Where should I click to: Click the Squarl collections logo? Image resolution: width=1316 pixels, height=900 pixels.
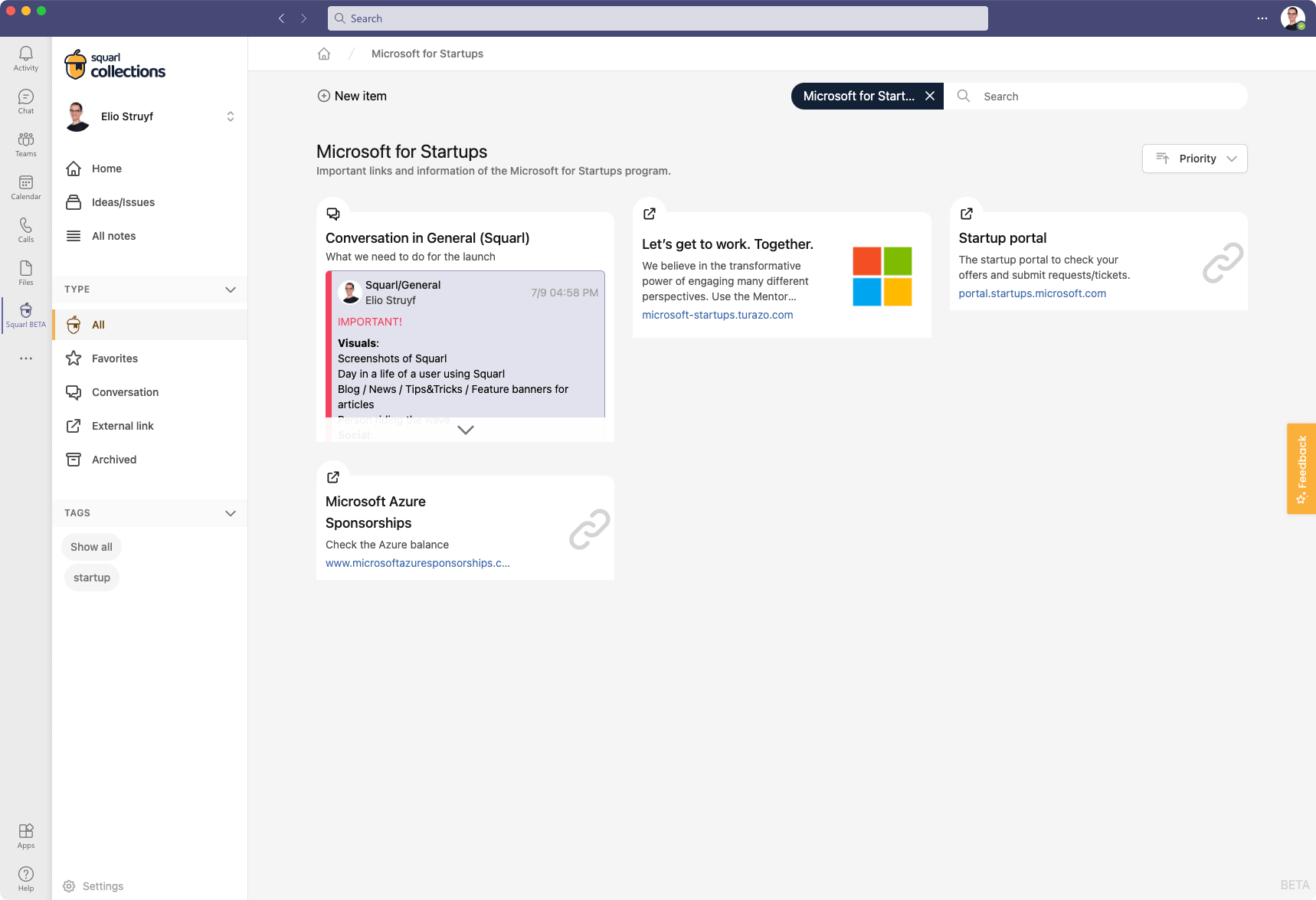[116, 65]
